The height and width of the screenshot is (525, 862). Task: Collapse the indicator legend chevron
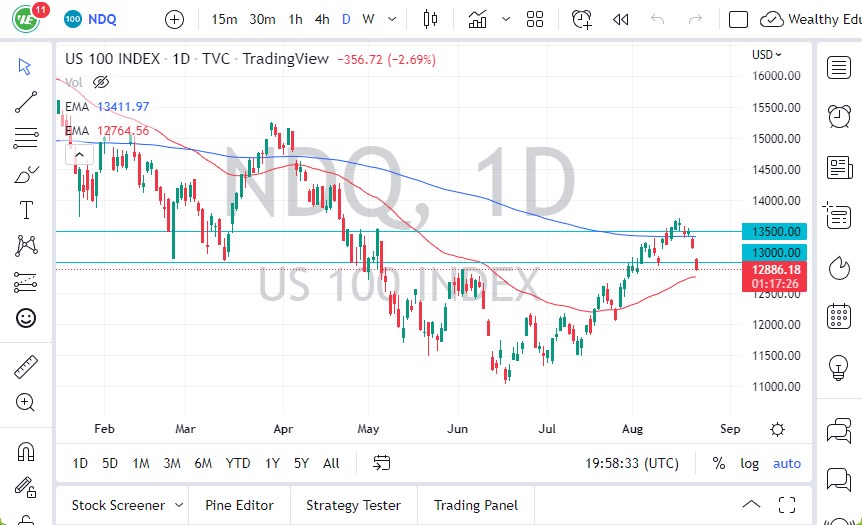click(79, 155)
